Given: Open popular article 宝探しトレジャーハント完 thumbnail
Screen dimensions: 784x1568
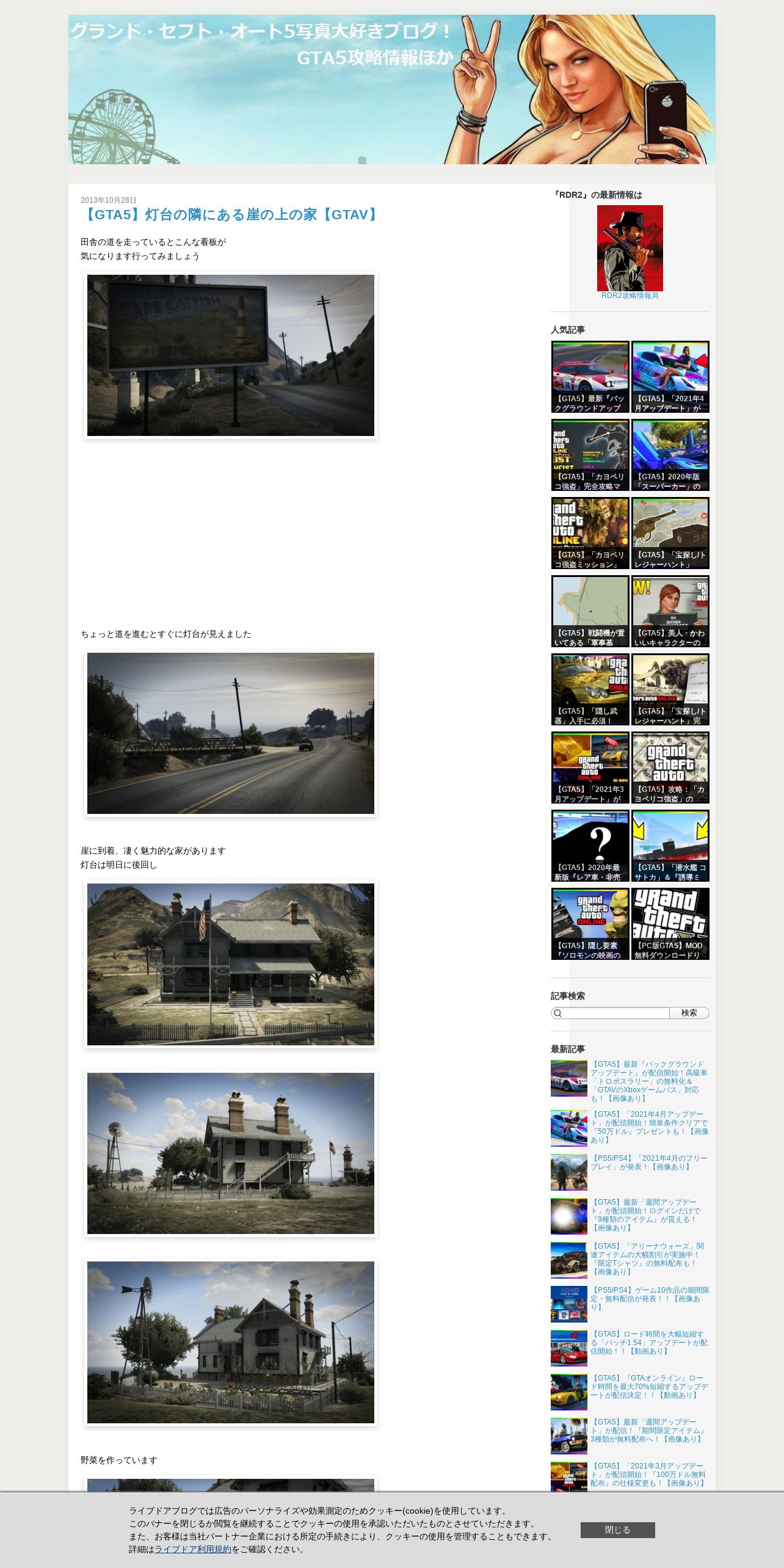Looking at the screenshot, I should click(670, 689).
